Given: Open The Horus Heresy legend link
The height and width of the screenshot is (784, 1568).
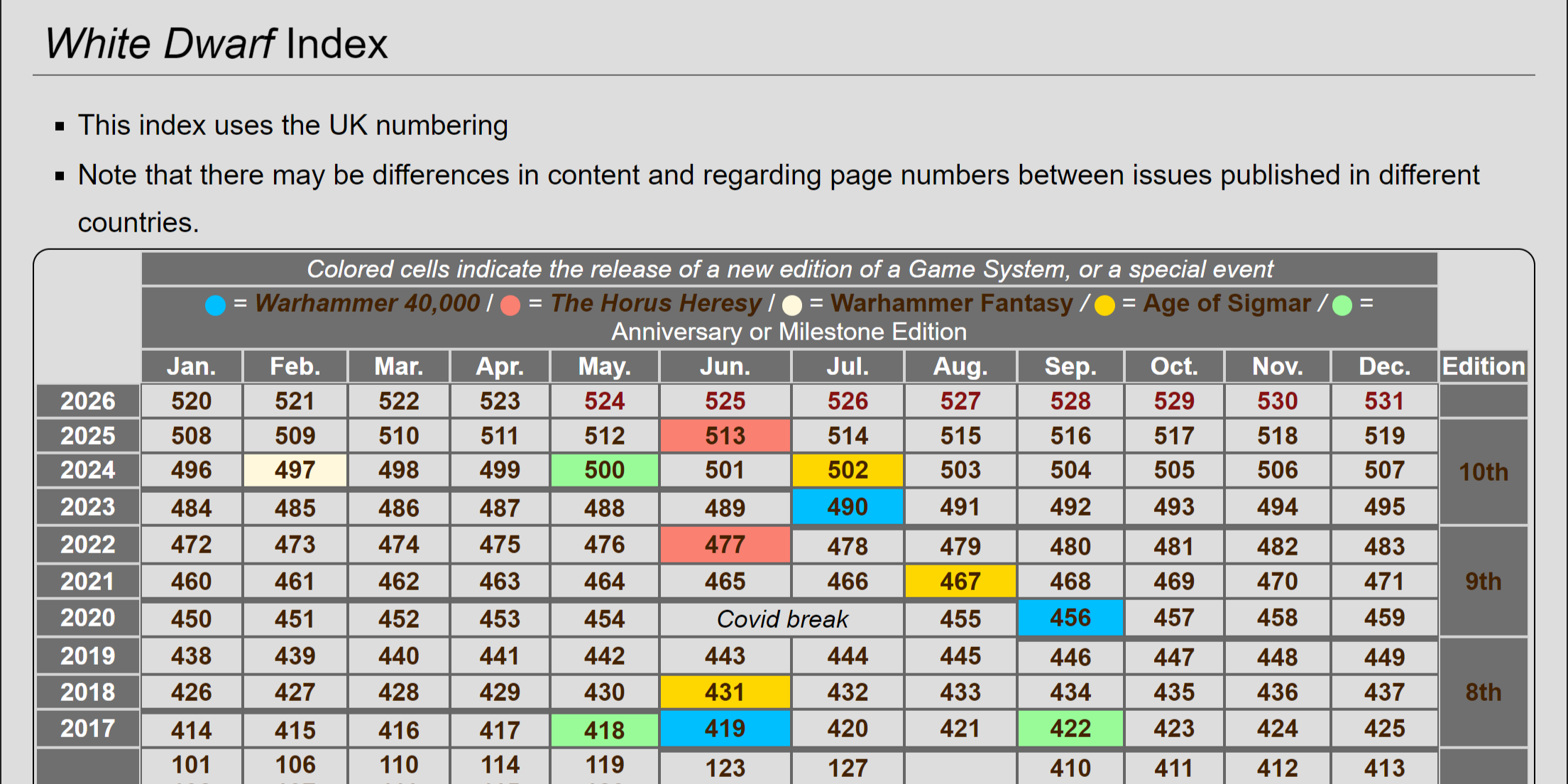Looking at the screenshot, I should tap(655, 303).
